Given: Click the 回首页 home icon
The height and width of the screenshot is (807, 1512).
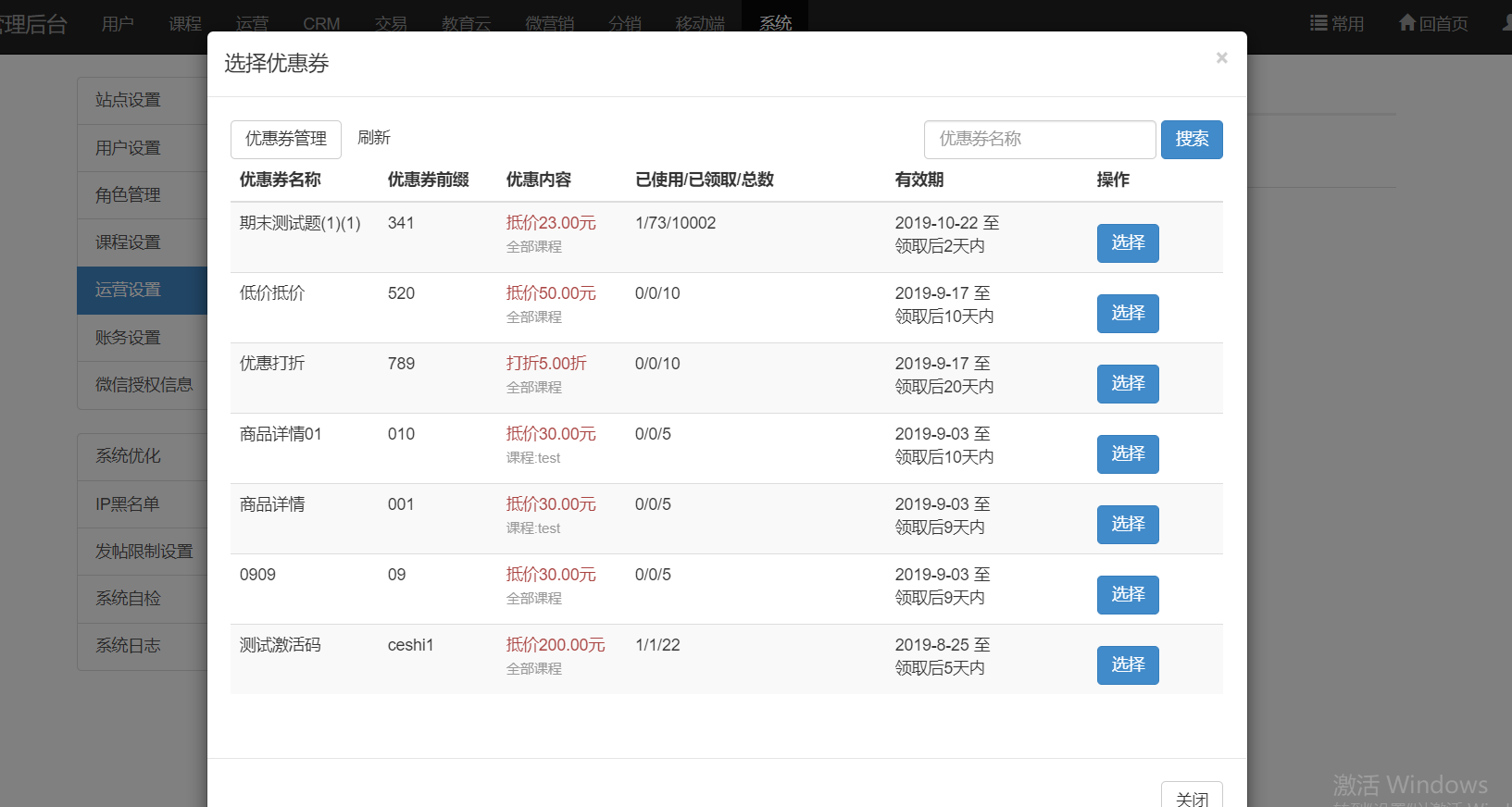Looking at the screenshot, I should (x=1407, y=23).
